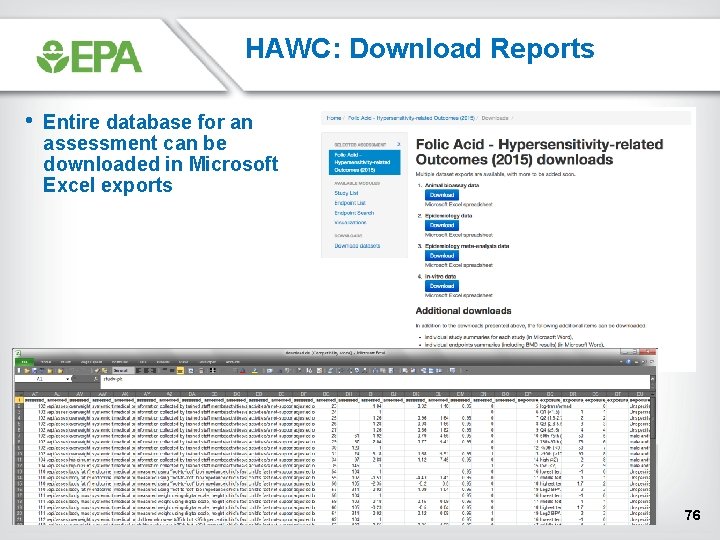Collapse sidebar via Selected Assessment chevron
The width and height of the screenshot is (720, 540).
398,144
